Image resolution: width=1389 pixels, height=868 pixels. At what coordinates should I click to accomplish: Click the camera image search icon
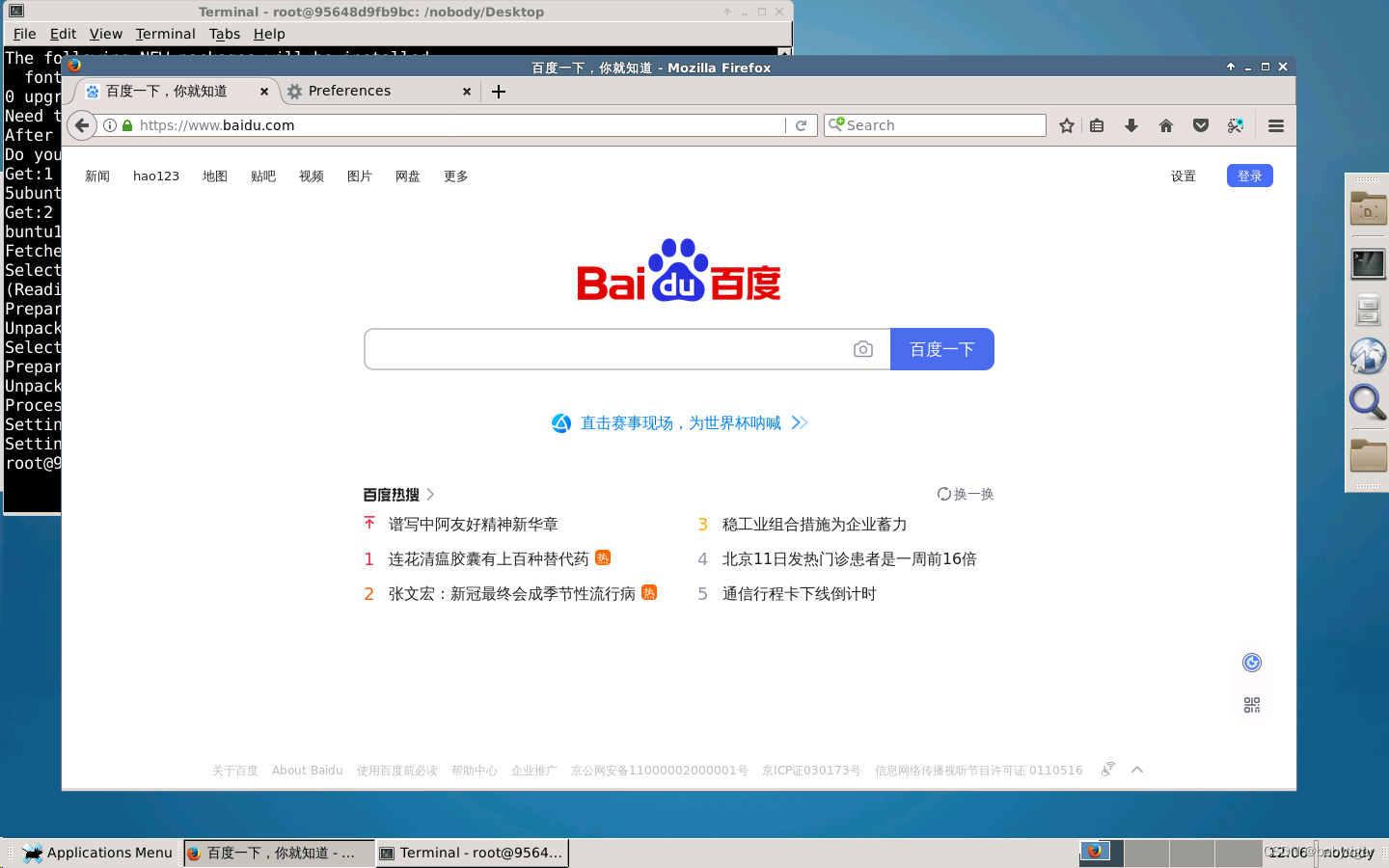click(x=863, y=349)
